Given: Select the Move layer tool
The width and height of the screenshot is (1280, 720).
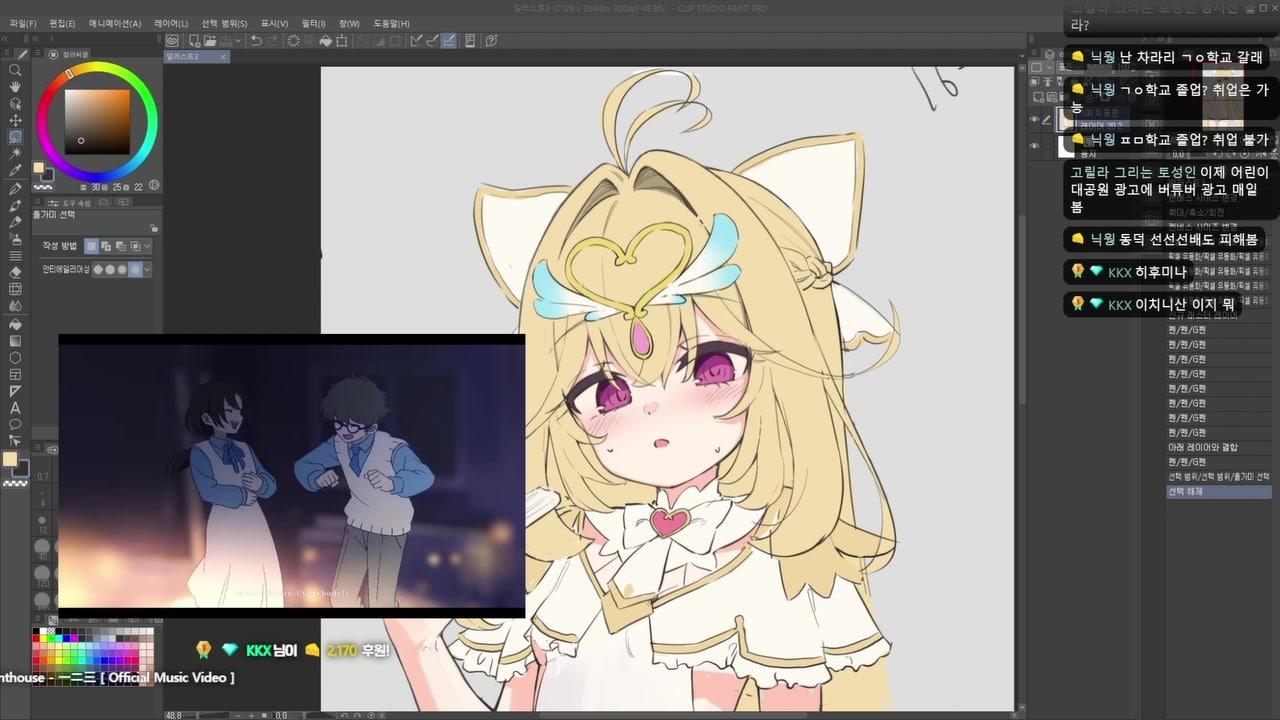Looking at the screenshot, I should pyautogui.click(x=15, y=121).
